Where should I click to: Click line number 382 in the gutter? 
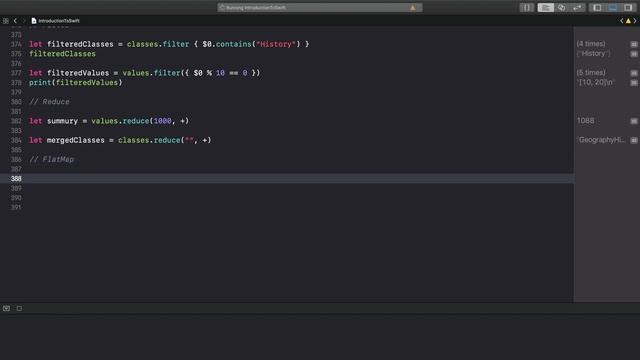(16, 121)
